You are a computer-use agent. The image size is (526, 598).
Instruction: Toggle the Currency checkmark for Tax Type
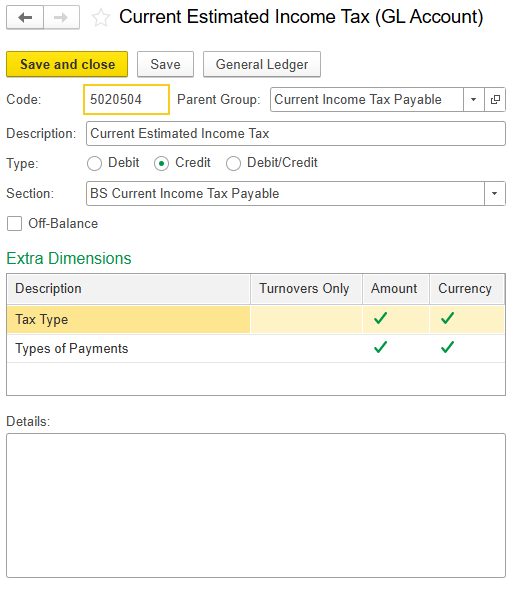447,318
